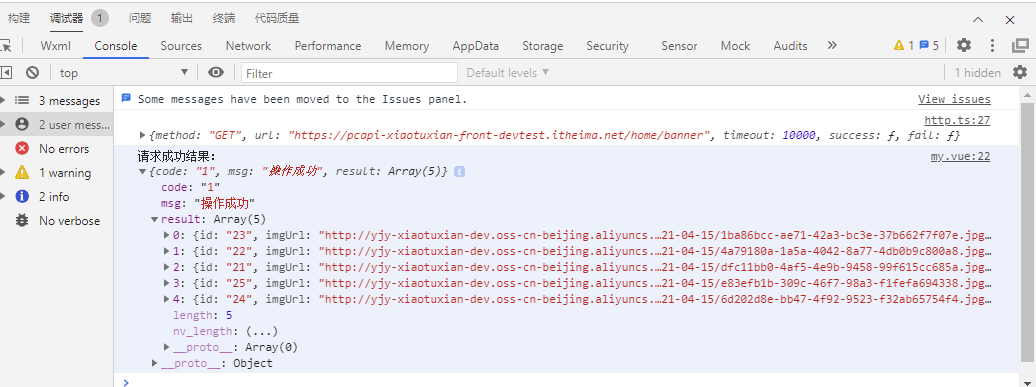Open the Performance tab

[328, 46]
